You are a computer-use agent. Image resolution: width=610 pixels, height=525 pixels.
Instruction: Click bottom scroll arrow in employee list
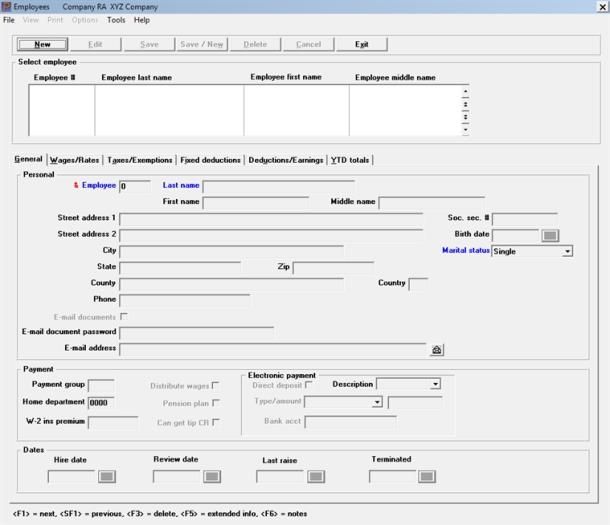pos(465,129)
